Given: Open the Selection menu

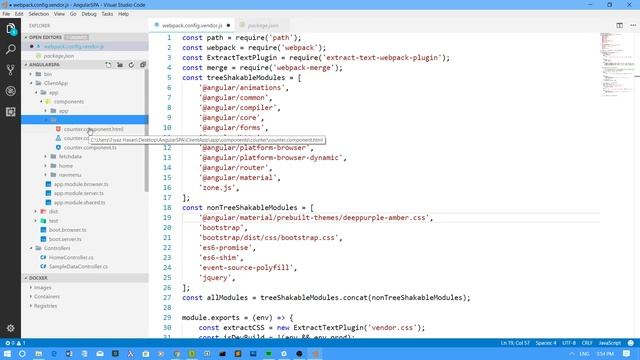Looking at the screenshot, I should coord(39,14).
